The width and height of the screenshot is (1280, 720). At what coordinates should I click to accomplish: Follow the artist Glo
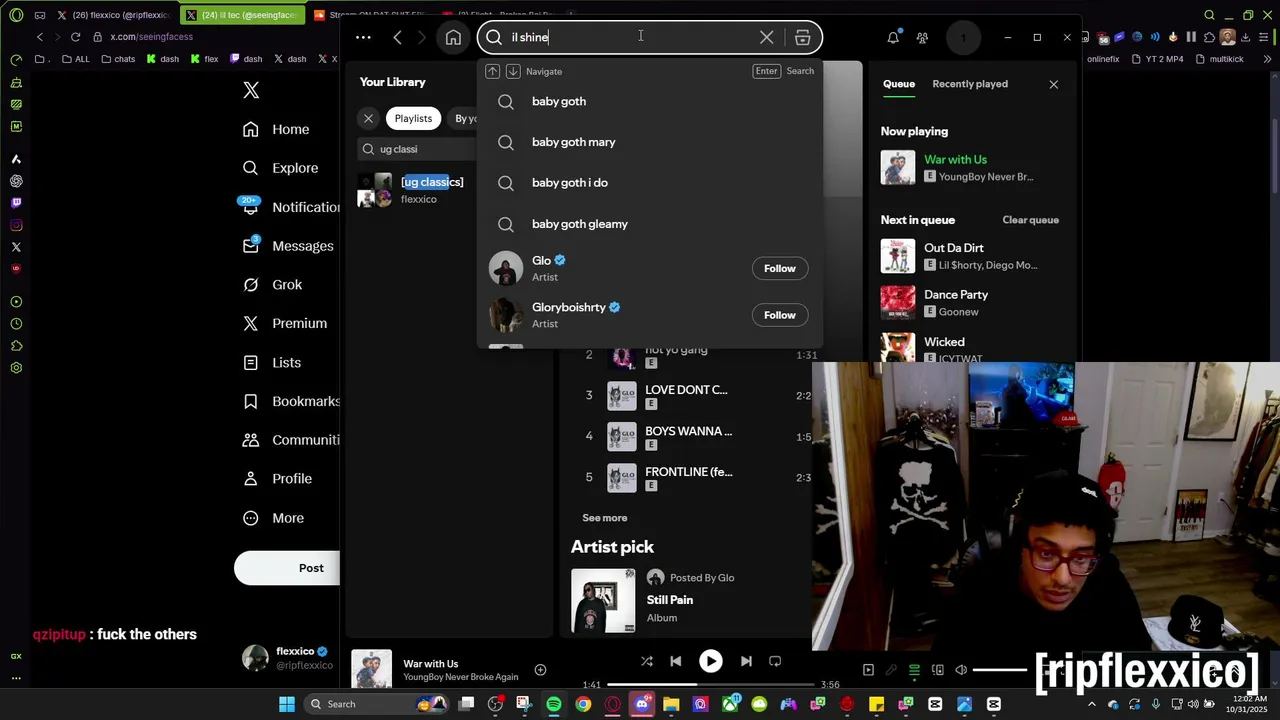780,268
